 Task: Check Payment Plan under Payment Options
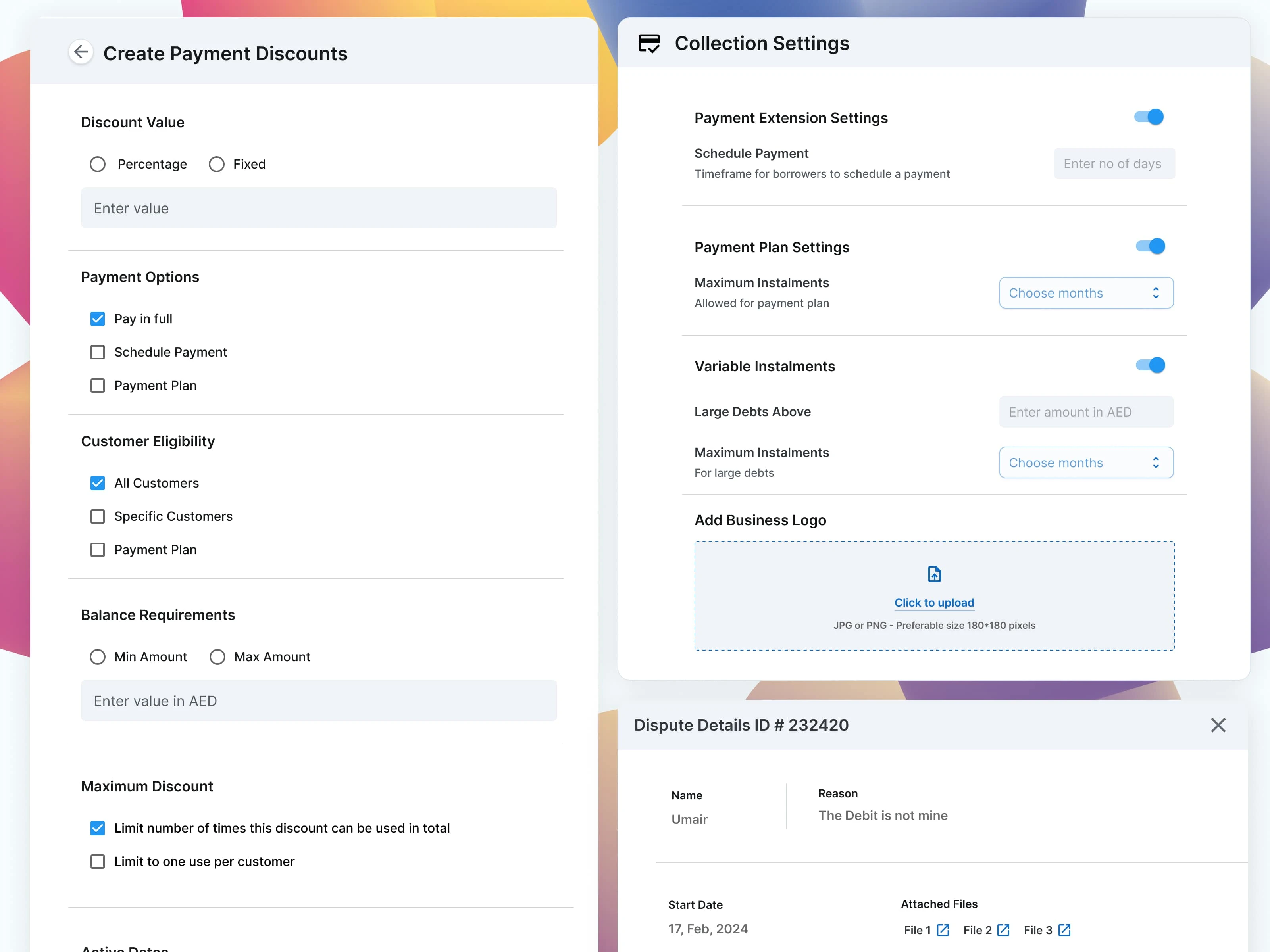pos(98,386)
